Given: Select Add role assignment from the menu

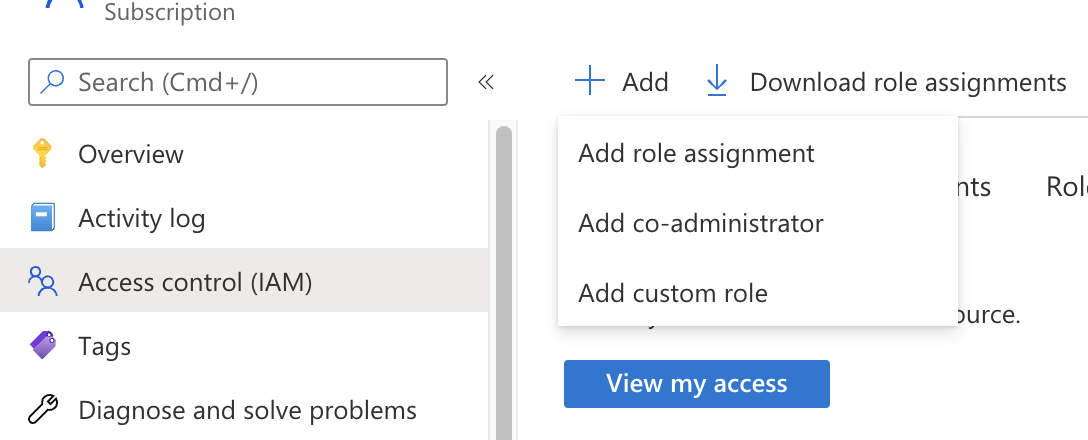Looking at the screenshot, I should (696, 153).
